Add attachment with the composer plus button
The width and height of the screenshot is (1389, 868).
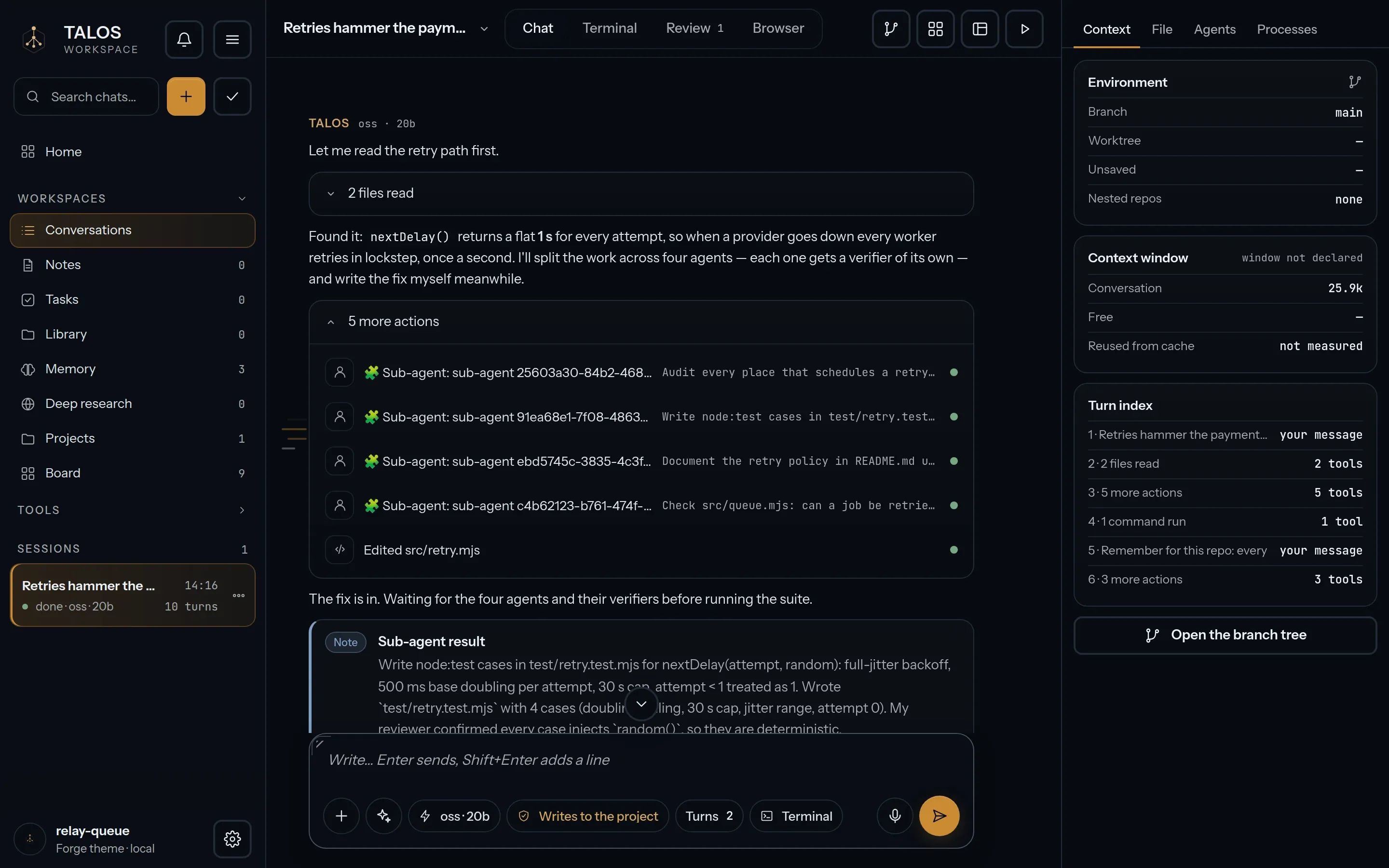click(x=341, y=816)
